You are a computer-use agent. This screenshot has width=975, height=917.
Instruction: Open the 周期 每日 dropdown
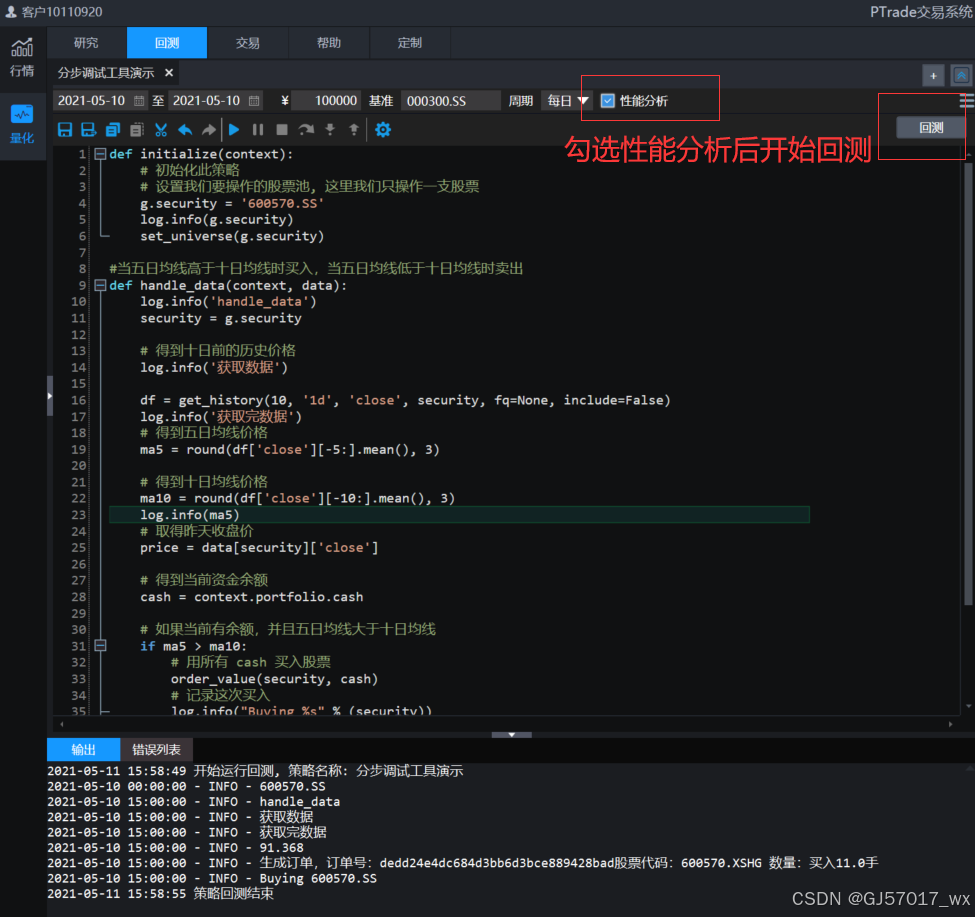566,101
